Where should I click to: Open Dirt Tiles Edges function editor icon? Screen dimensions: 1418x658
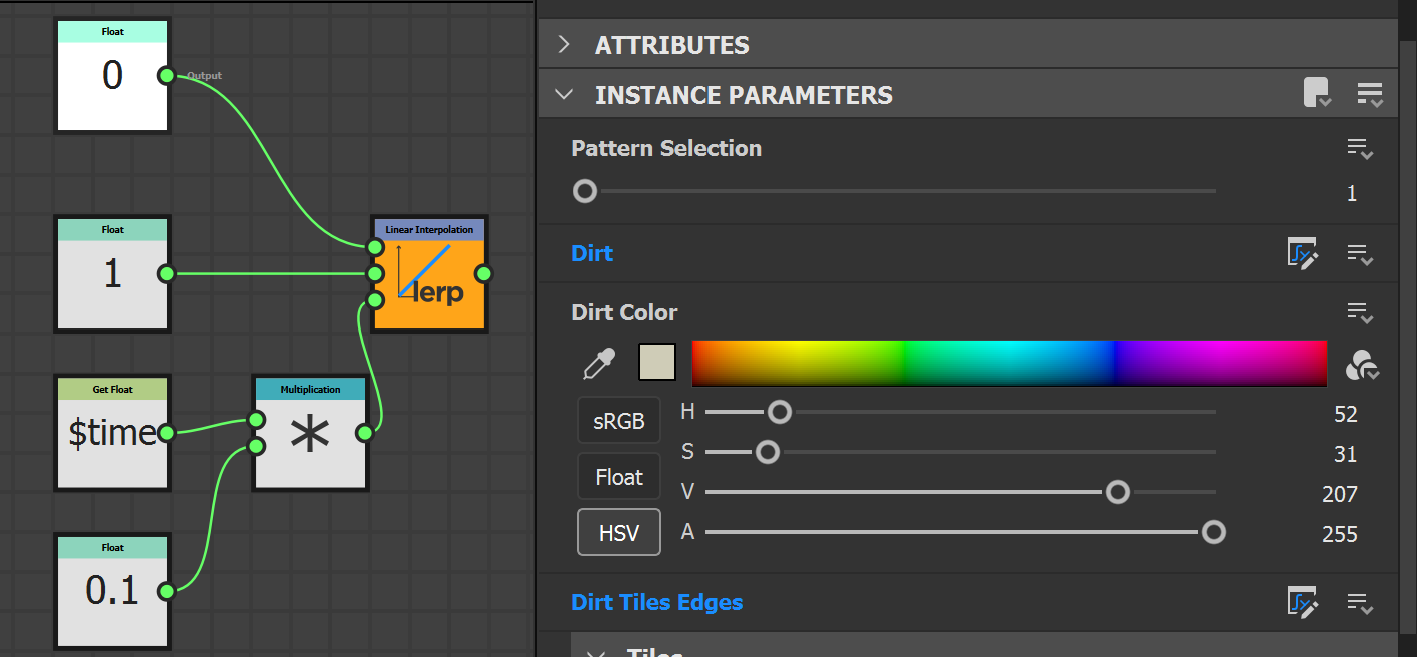coord(1303,603)
